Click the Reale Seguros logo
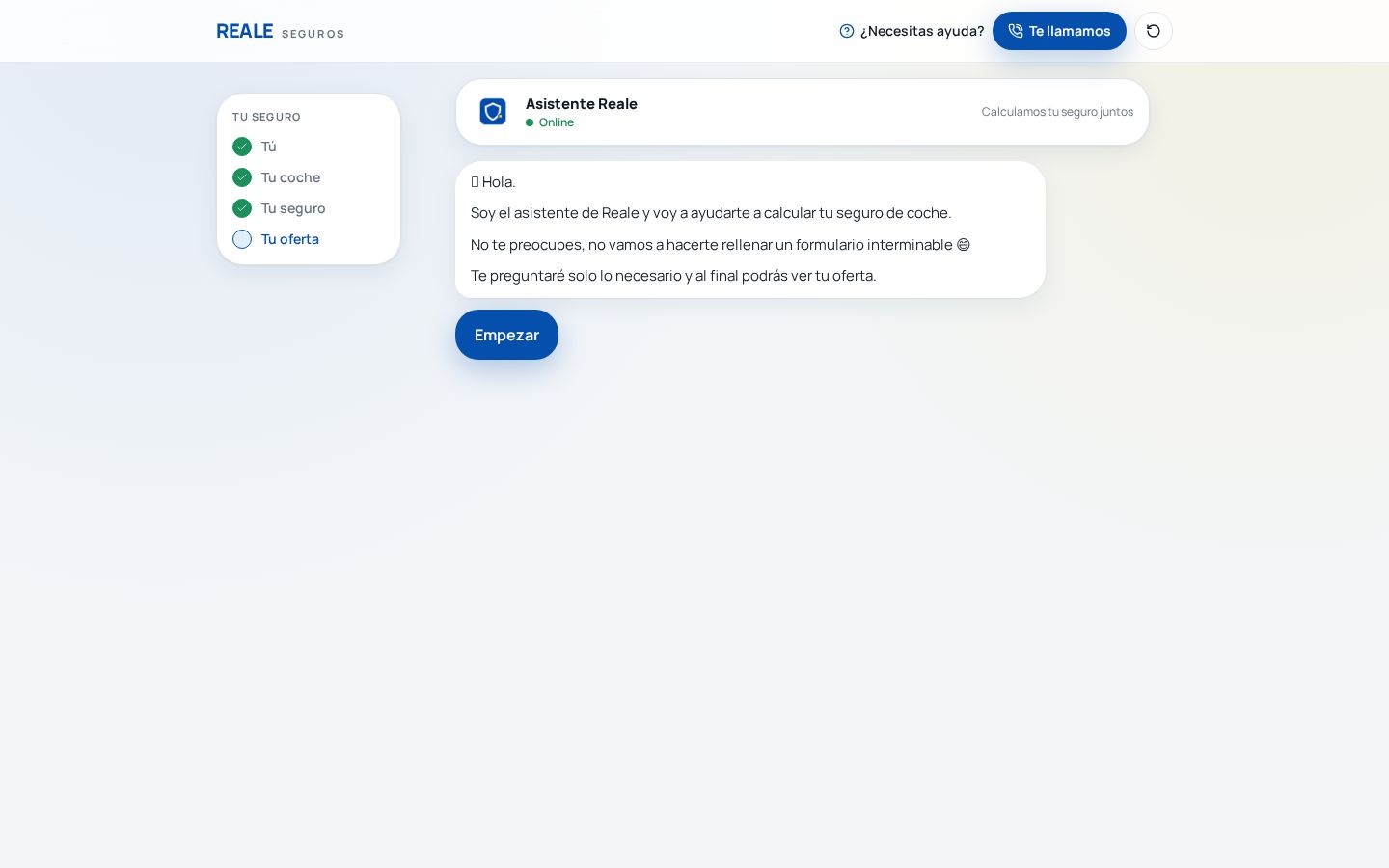This screenshot has height=868, width=1389. (x=280, y=31)
